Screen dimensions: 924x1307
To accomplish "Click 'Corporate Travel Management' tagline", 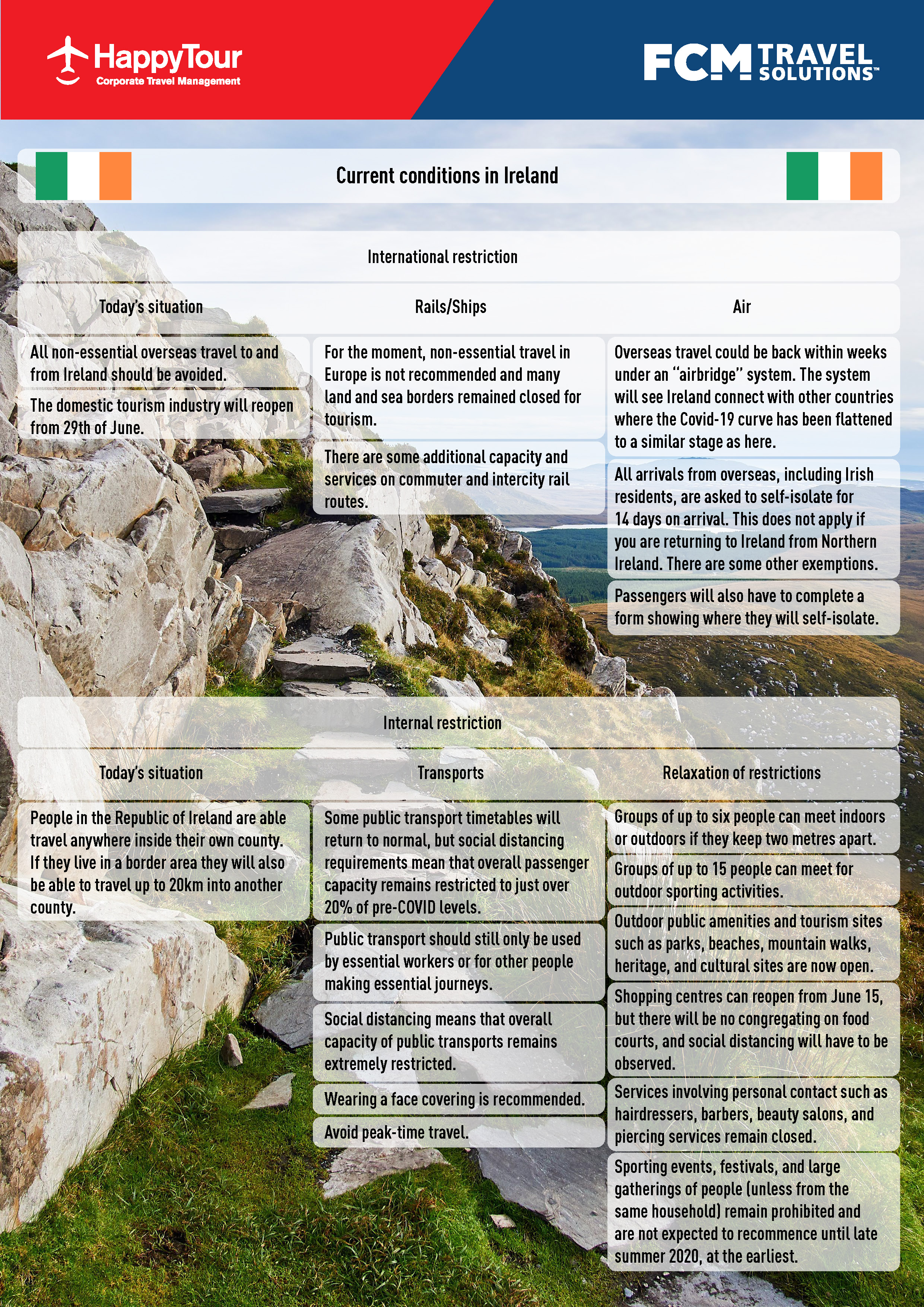I will coord(168,81).
